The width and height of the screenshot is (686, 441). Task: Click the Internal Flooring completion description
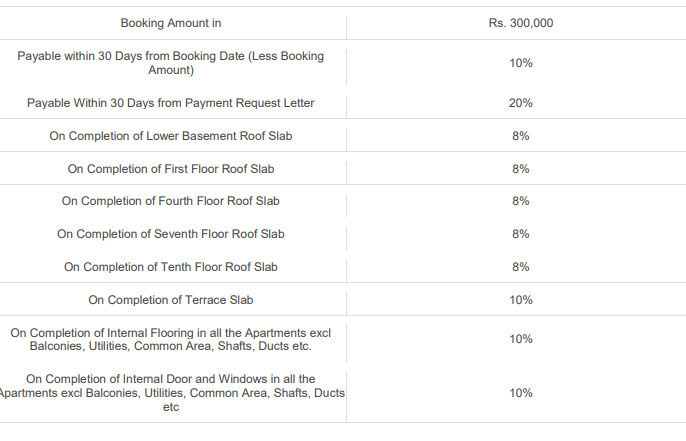point(171,339)
